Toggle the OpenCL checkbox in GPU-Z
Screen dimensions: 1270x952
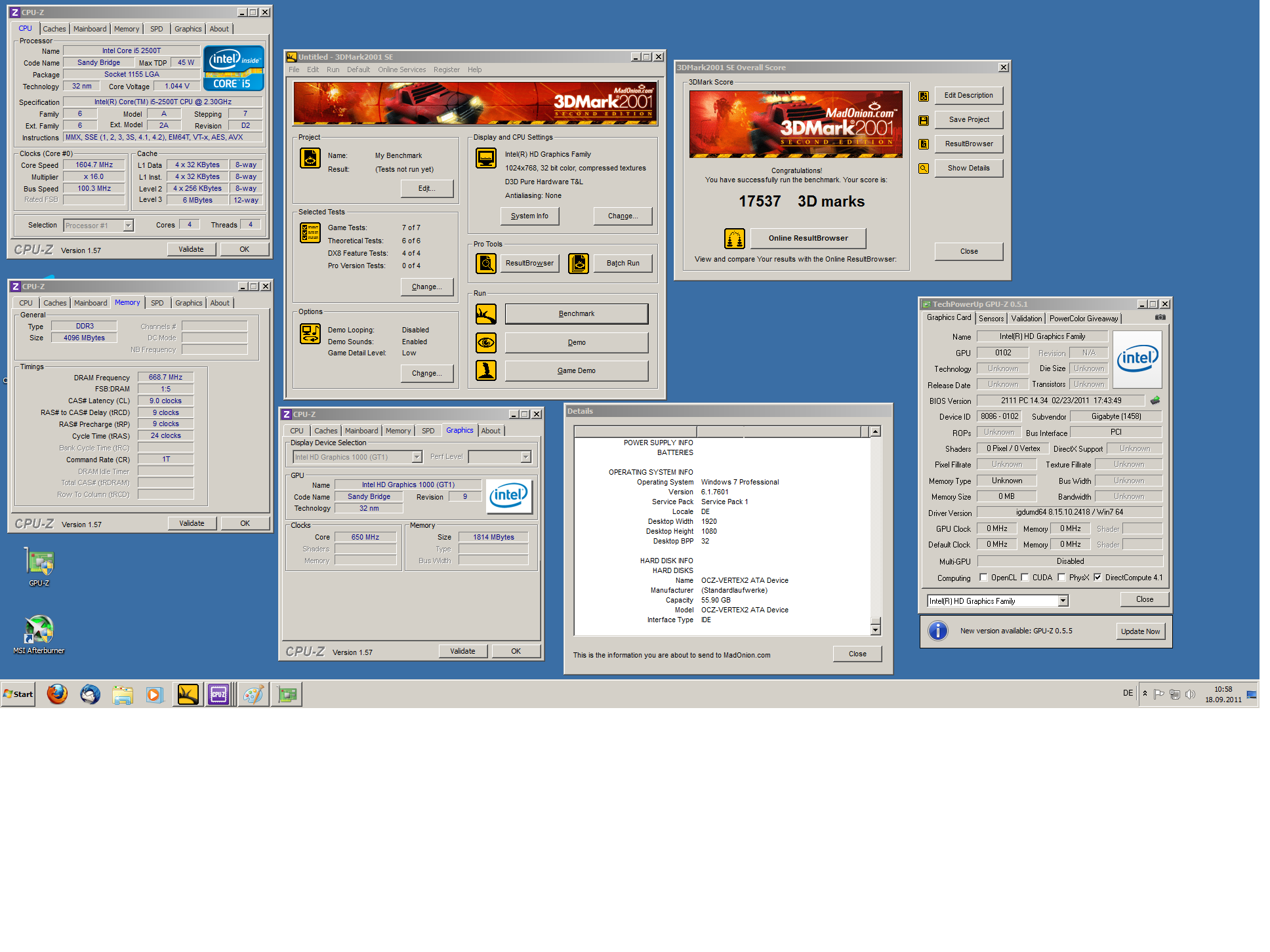tap(983, 578)
